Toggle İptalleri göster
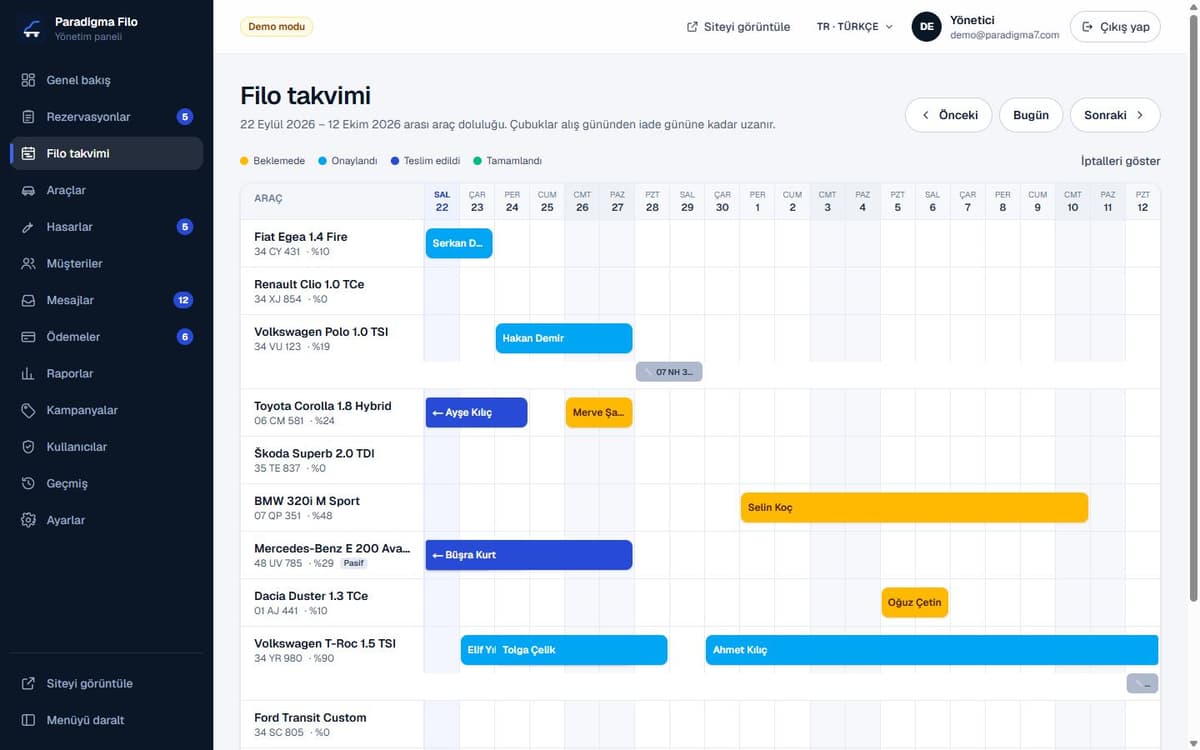This screenshot has height=750, width=1200. point(1120,161)
